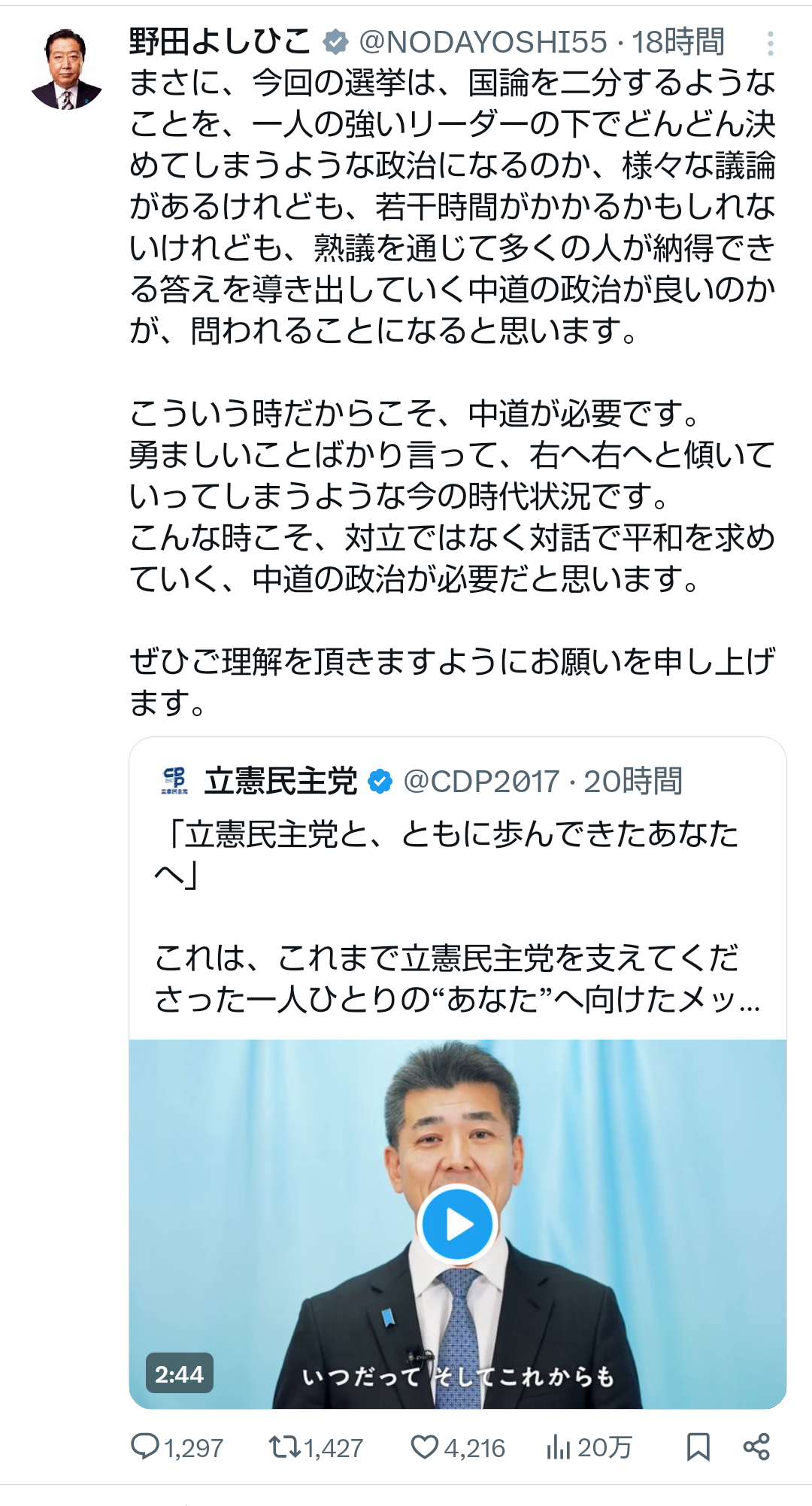The width and height of the screenshot is (812, 1506).
Task: Open the reply icon showing 1,297 comments
Action: pyautogui.click(x=145, y=1447)
